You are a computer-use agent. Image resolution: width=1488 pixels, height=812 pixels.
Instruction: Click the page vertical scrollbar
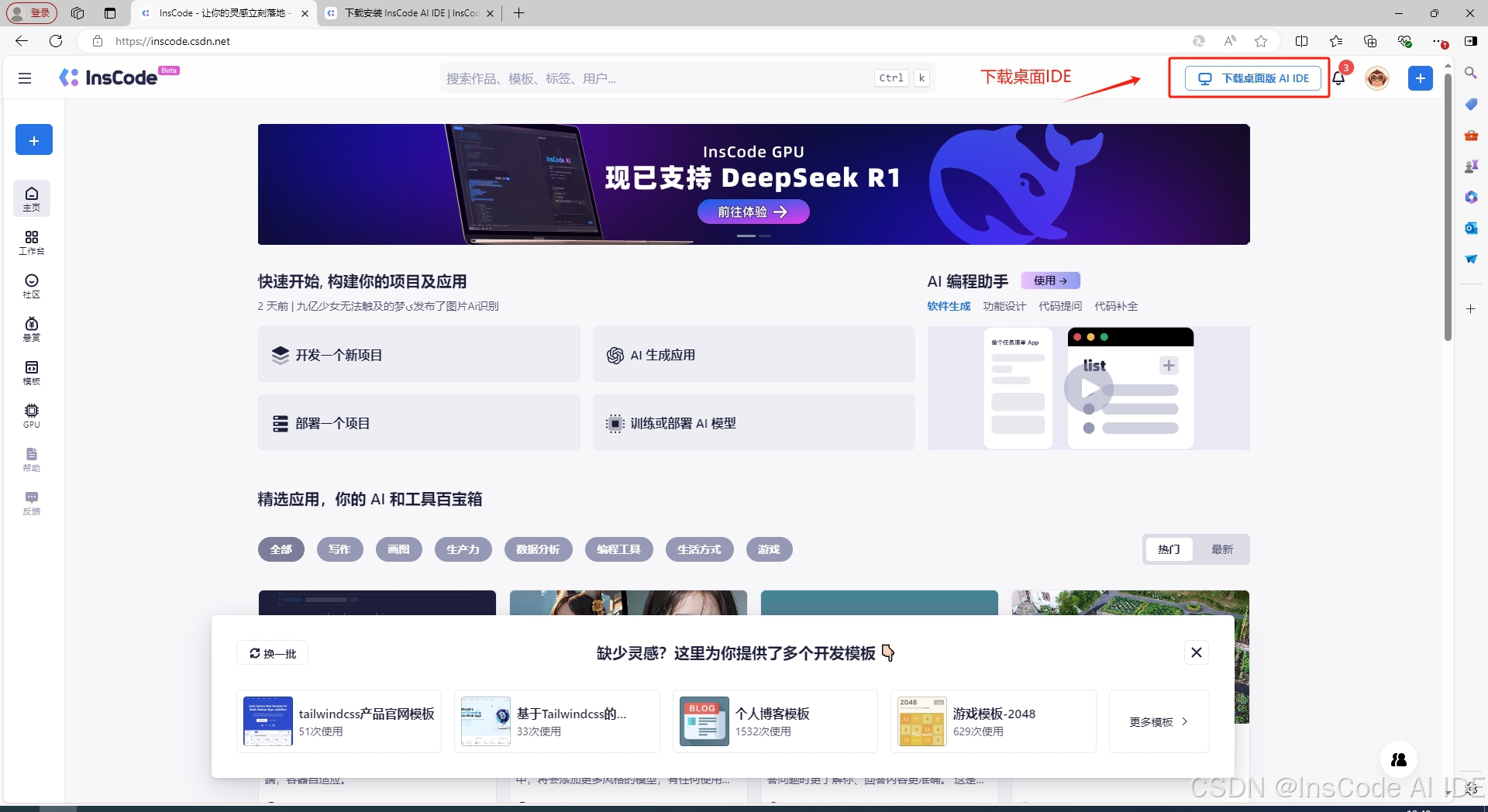coord(1448,205)
